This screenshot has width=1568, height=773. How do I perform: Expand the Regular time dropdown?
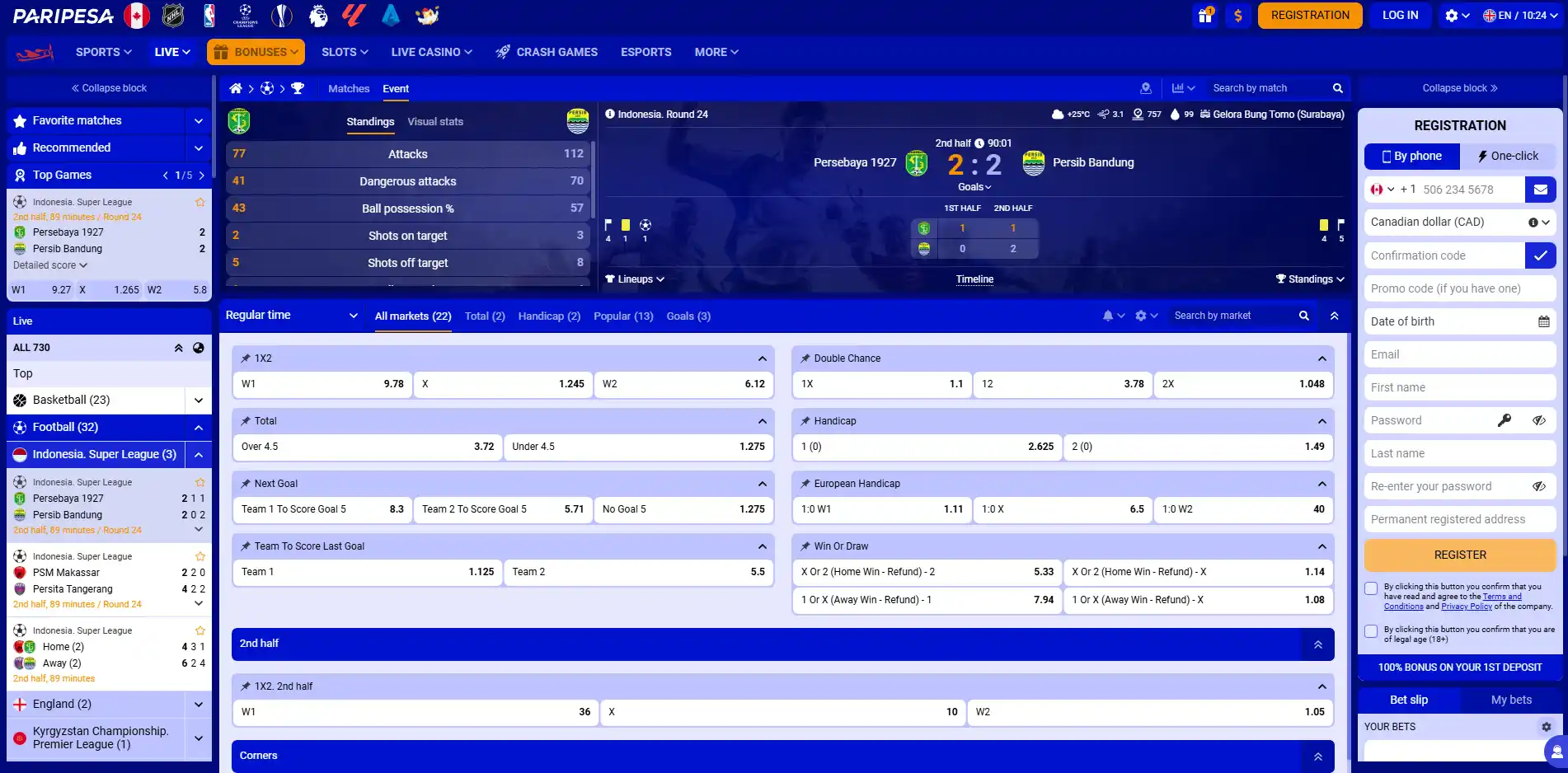tap(292, 316)
